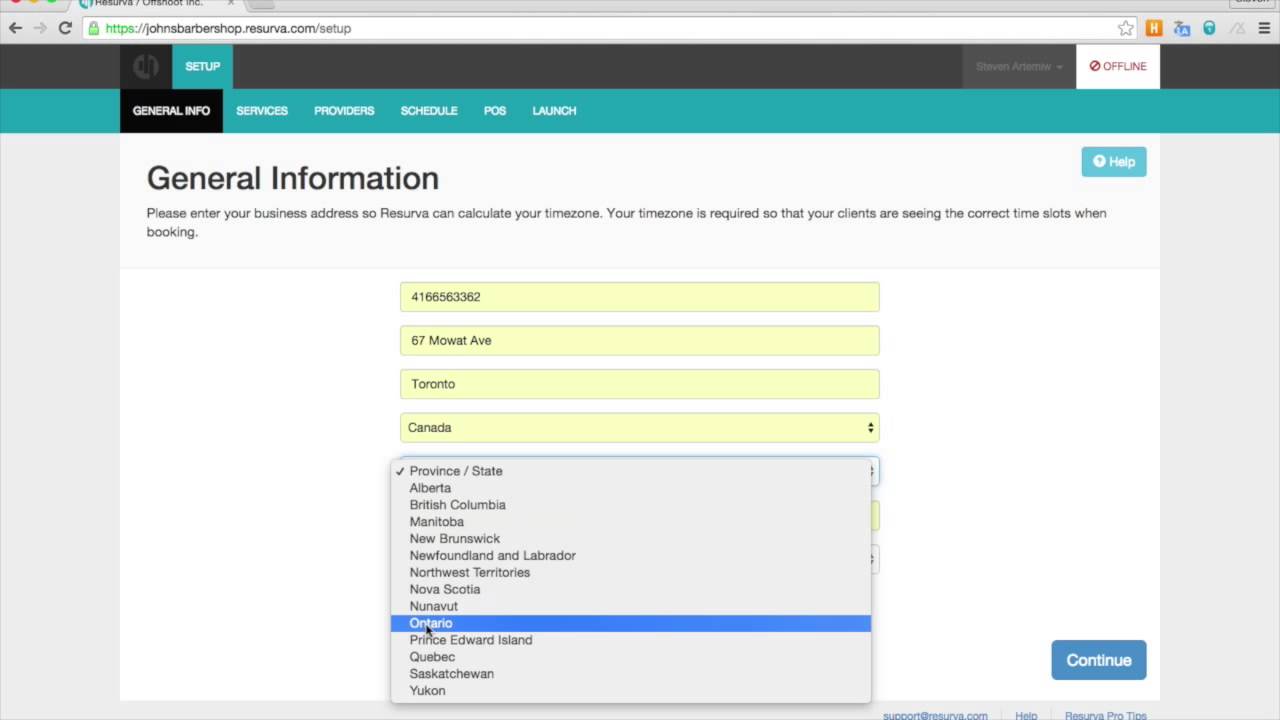The height and width of the screenshot is (720, 1280).
Task: Open the Providers tab
Action: click(344, 111)
